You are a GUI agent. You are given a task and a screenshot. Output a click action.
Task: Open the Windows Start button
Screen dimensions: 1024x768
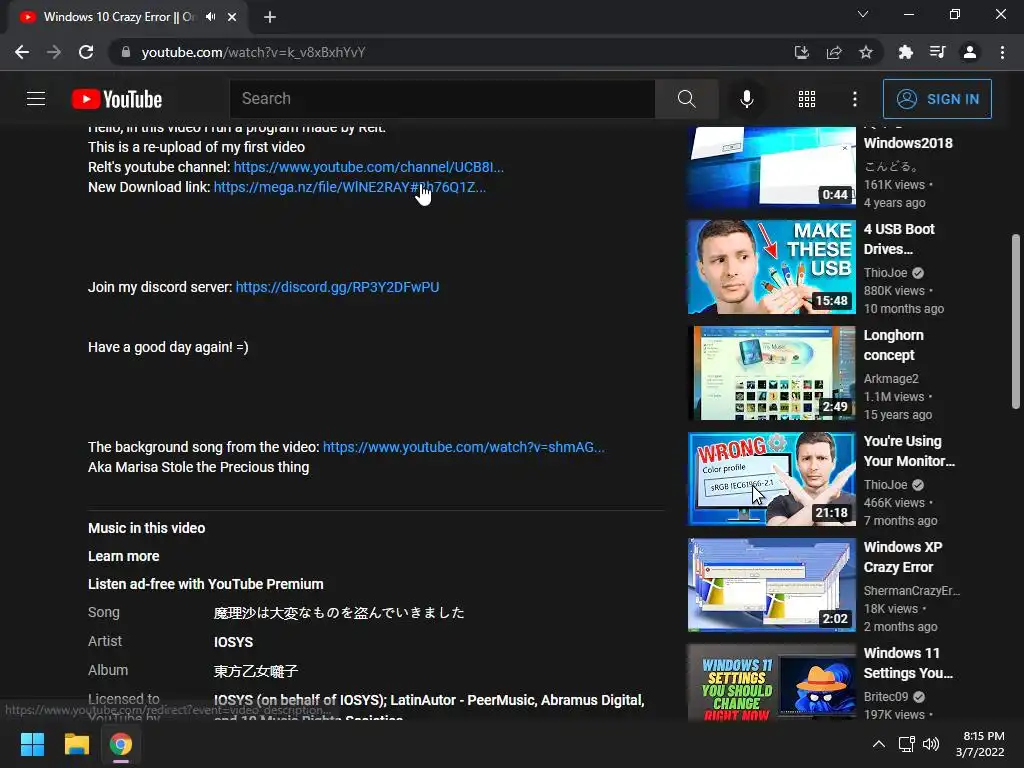click(x=32, y=744)
